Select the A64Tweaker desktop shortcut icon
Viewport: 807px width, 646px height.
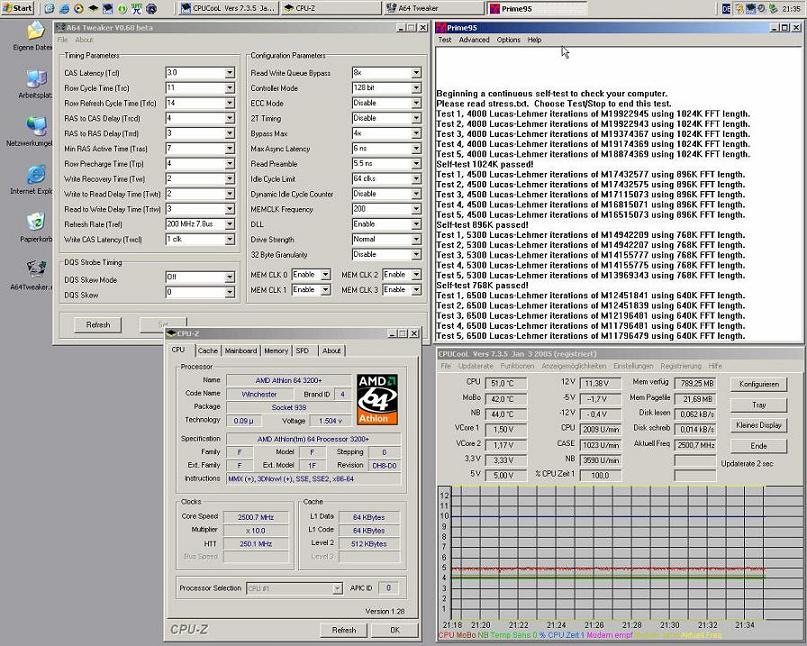[36, 270]
